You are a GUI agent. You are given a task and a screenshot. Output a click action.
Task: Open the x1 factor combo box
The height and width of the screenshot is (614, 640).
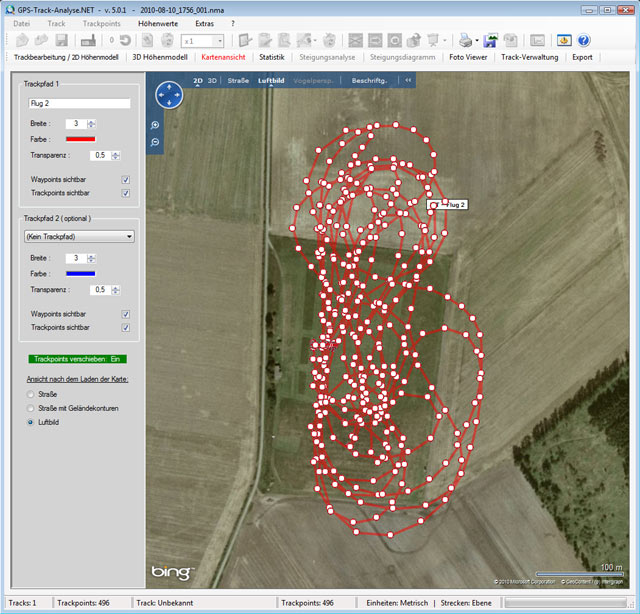pyautogui.click(x=202, y=41)
